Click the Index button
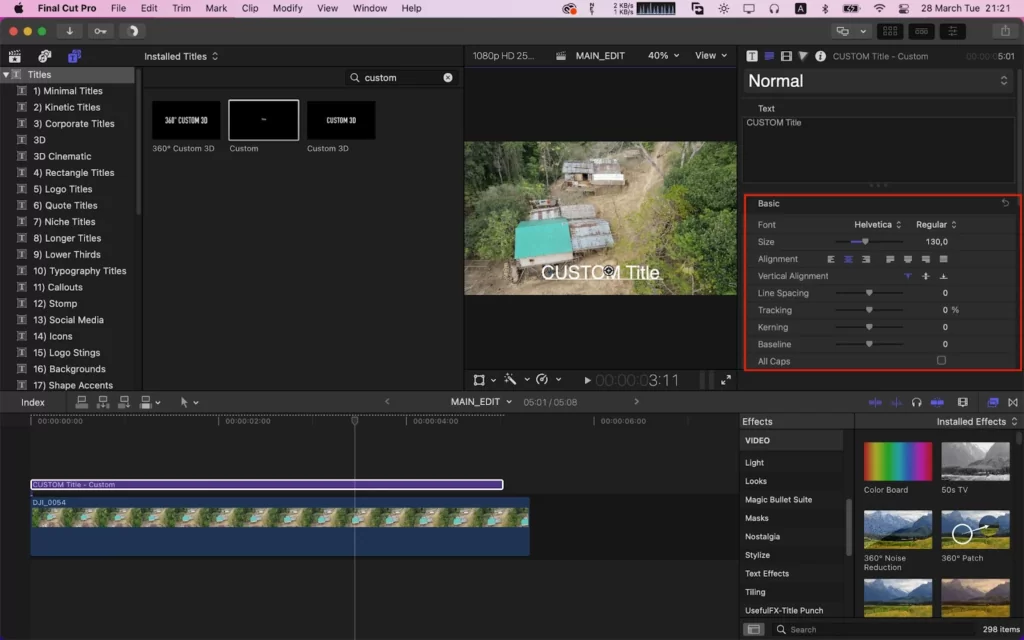The height and width of the screenshot is (640, 1024). 33,402
